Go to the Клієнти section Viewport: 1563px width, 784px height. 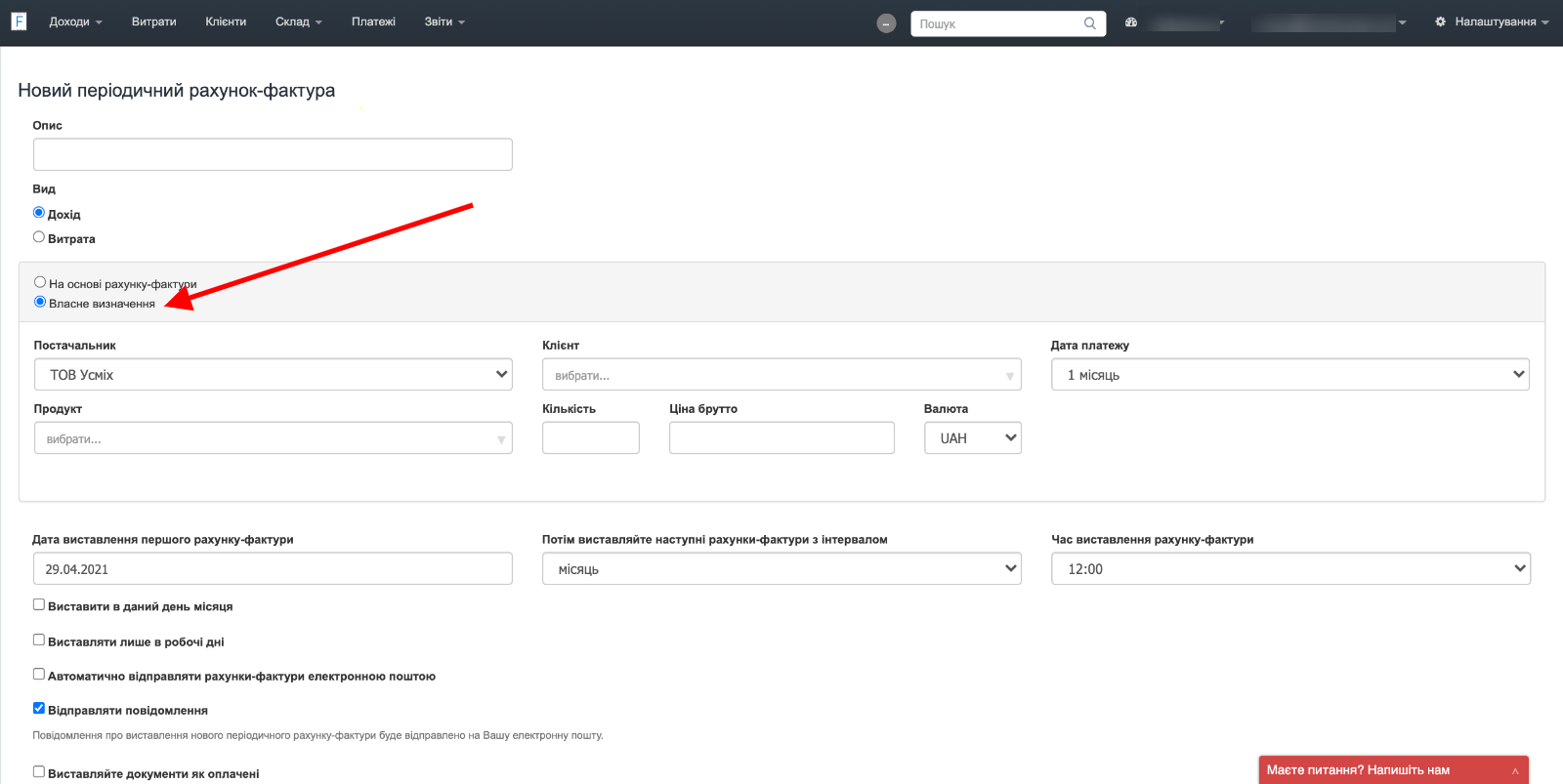coord(226,21)
